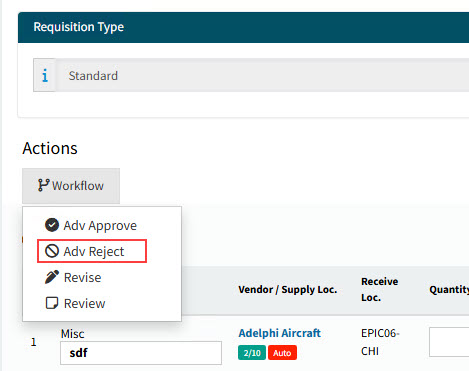This screenshot has width=469, height=371.
Task: Click the Vendor / Supply Loc. column header
Action: tap(288, 289)
